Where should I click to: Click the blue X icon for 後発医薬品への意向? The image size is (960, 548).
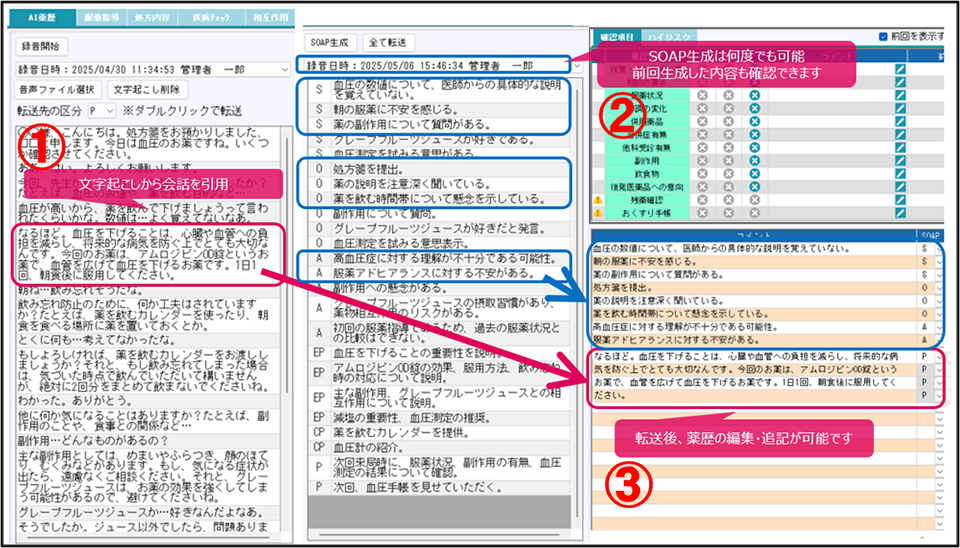pos(754,186)
